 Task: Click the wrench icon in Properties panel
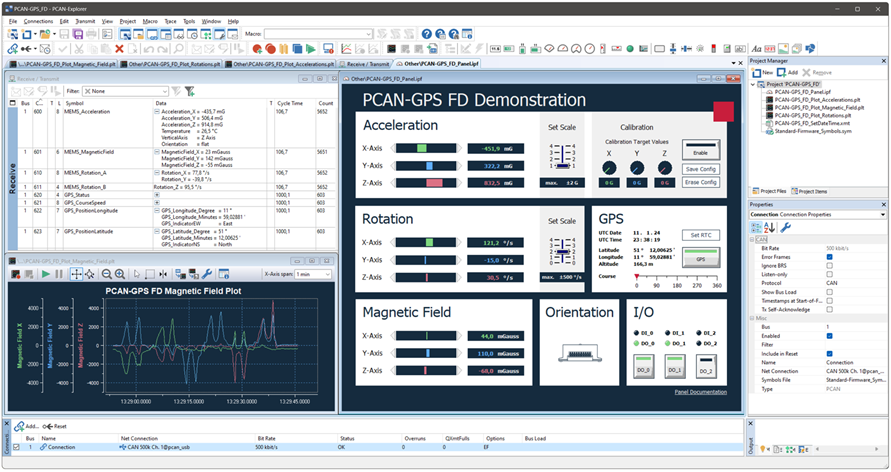tap(786, 228)
